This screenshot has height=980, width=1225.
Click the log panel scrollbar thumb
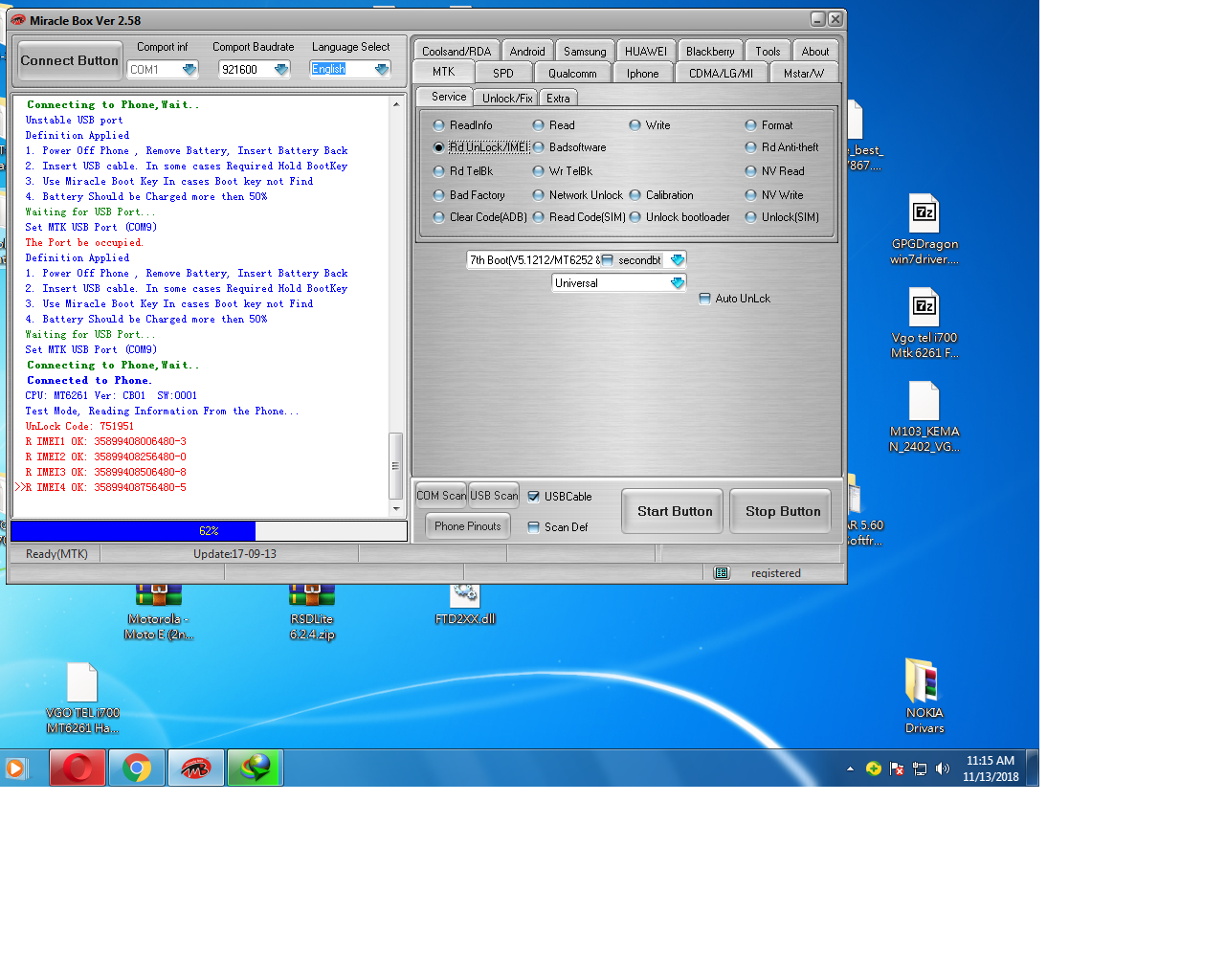[395, 466]
